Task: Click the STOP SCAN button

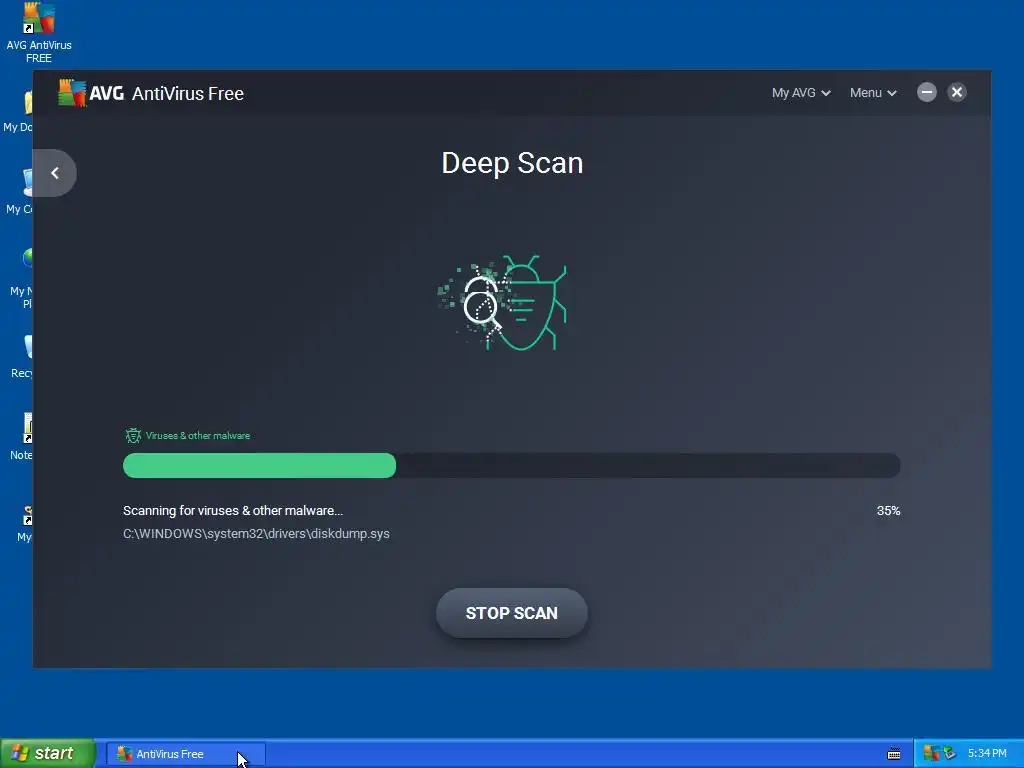Action: click(511, 613)
